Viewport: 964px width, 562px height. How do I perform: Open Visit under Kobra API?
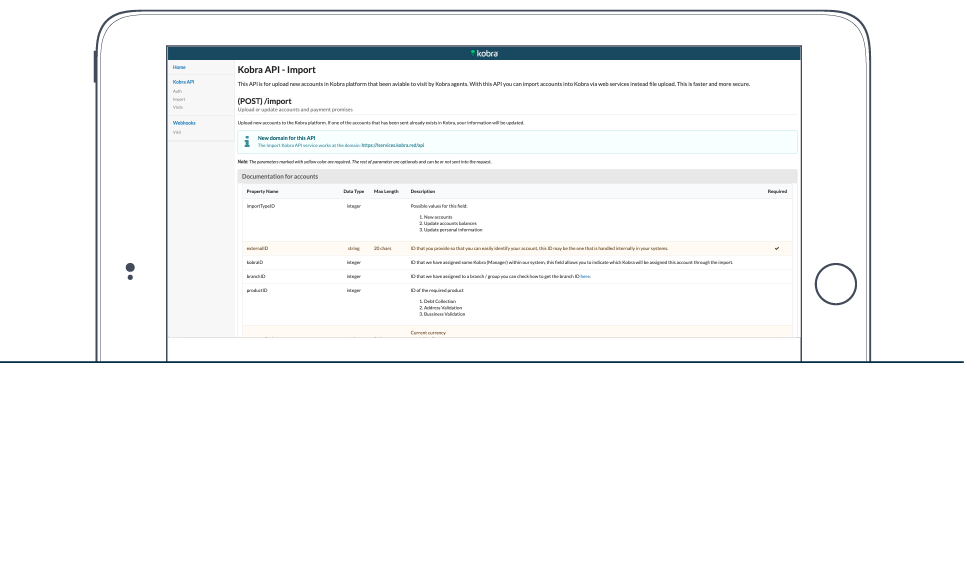[x=177, y=107]
